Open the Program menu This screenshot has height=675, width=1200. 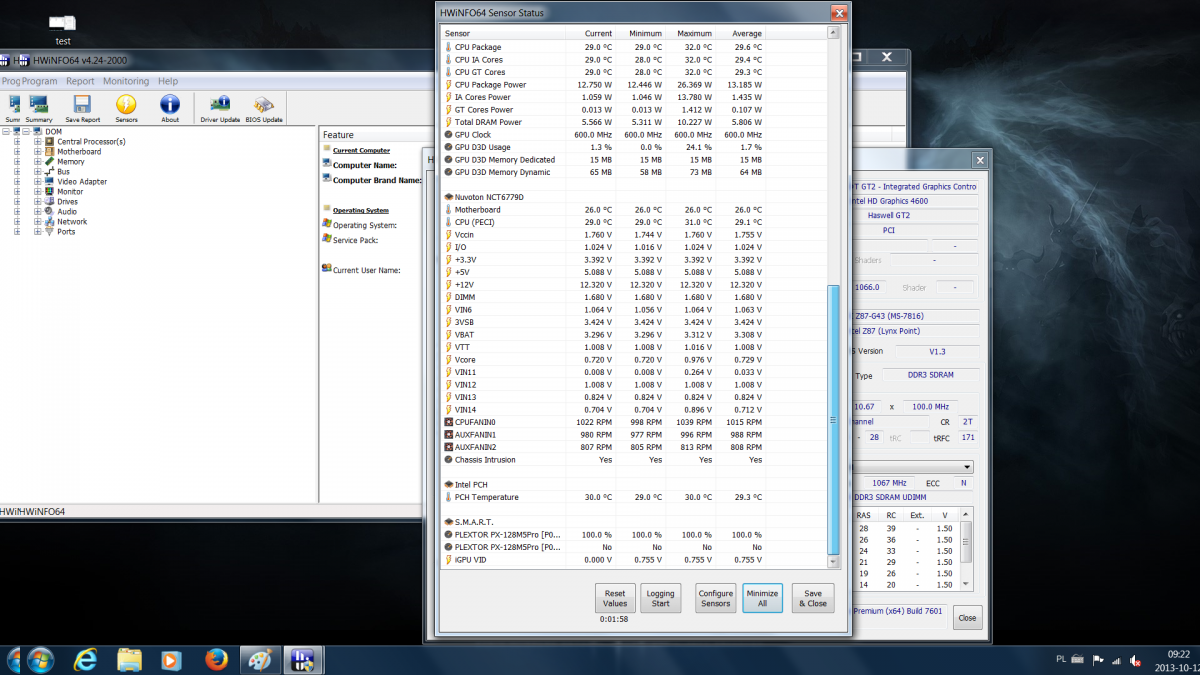[x=39, y=81]
